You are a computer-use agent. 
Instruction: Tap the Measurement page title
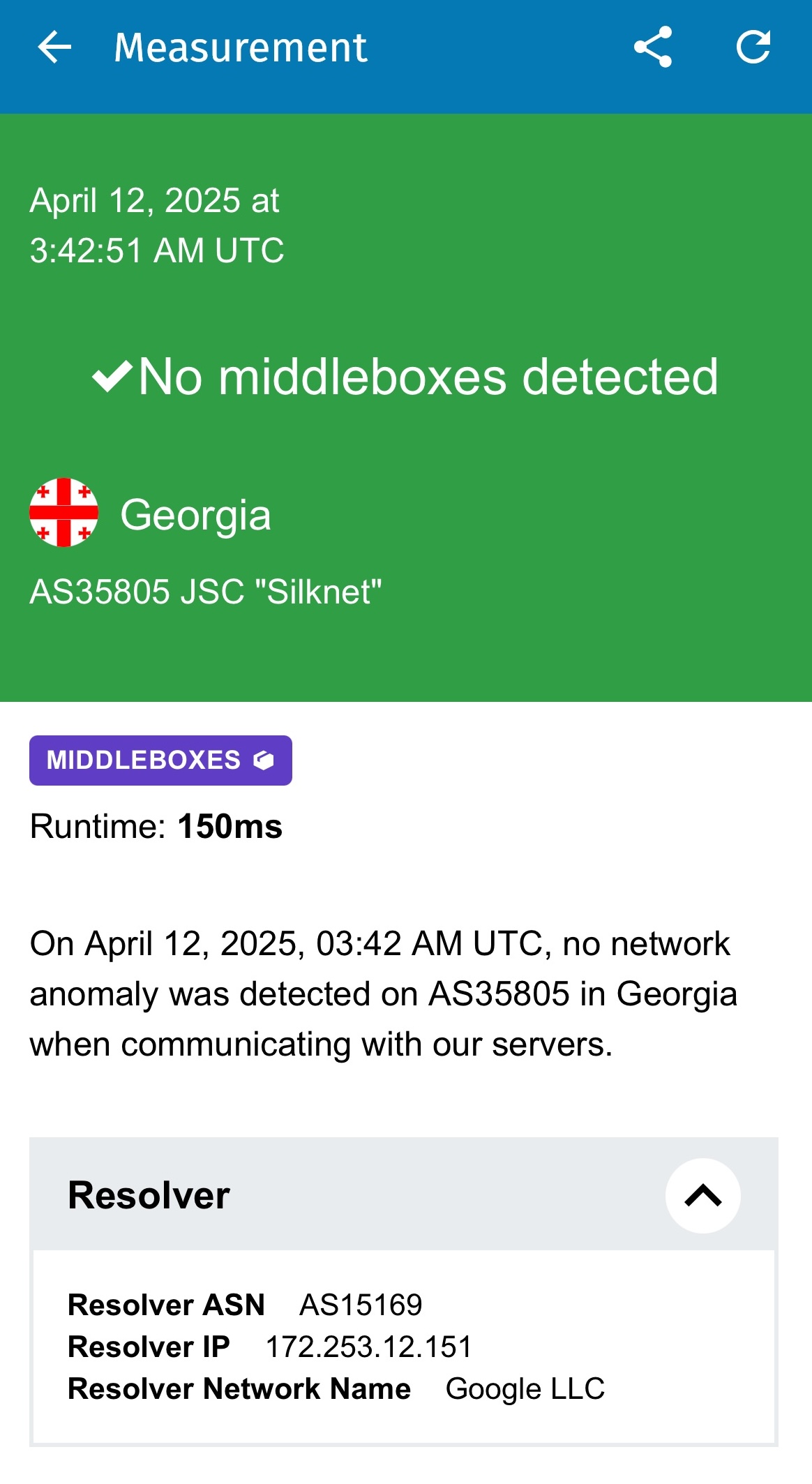(241, 47)
